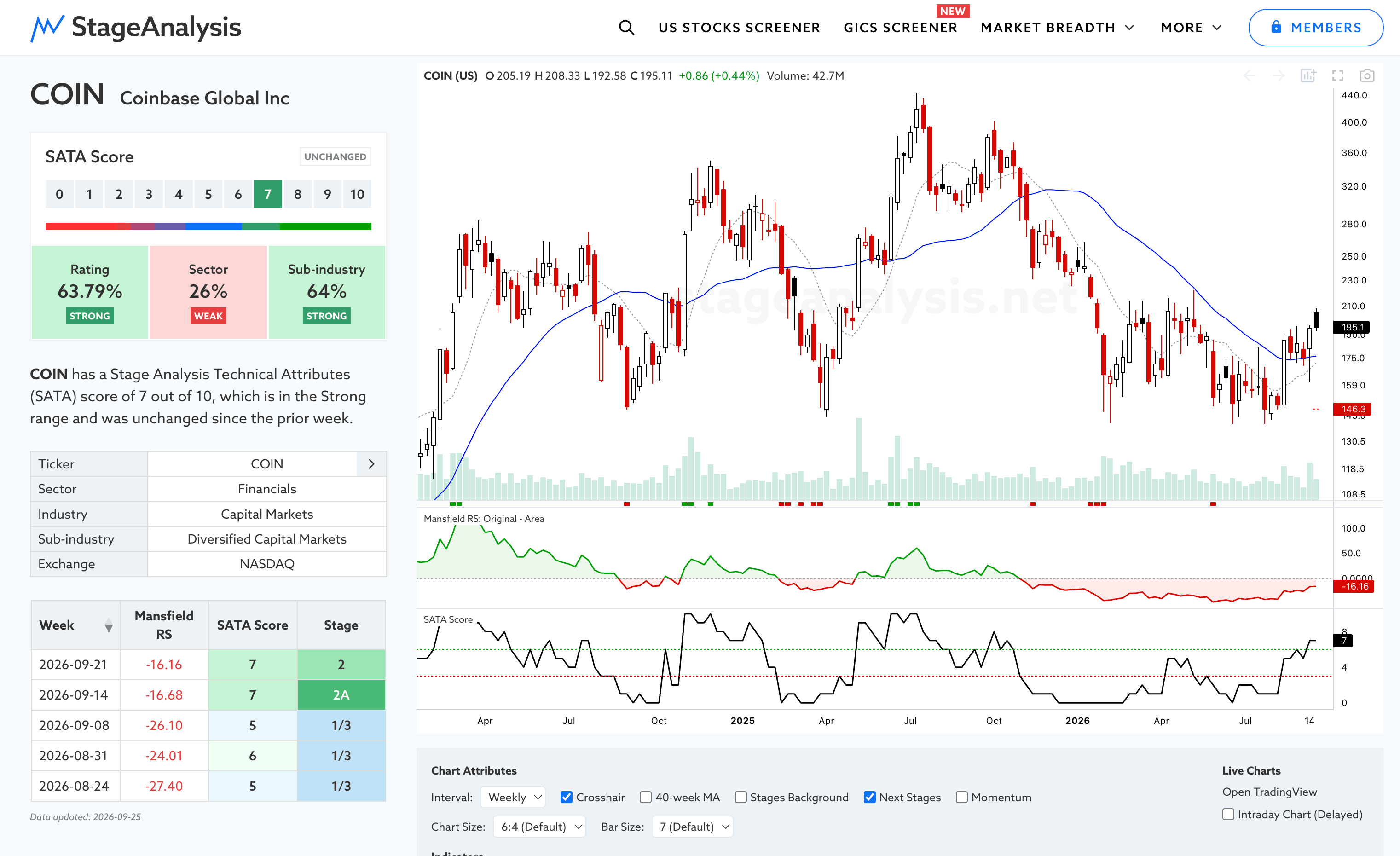
Task: Click the chart back arrow icon
Action: (1250, 75)
